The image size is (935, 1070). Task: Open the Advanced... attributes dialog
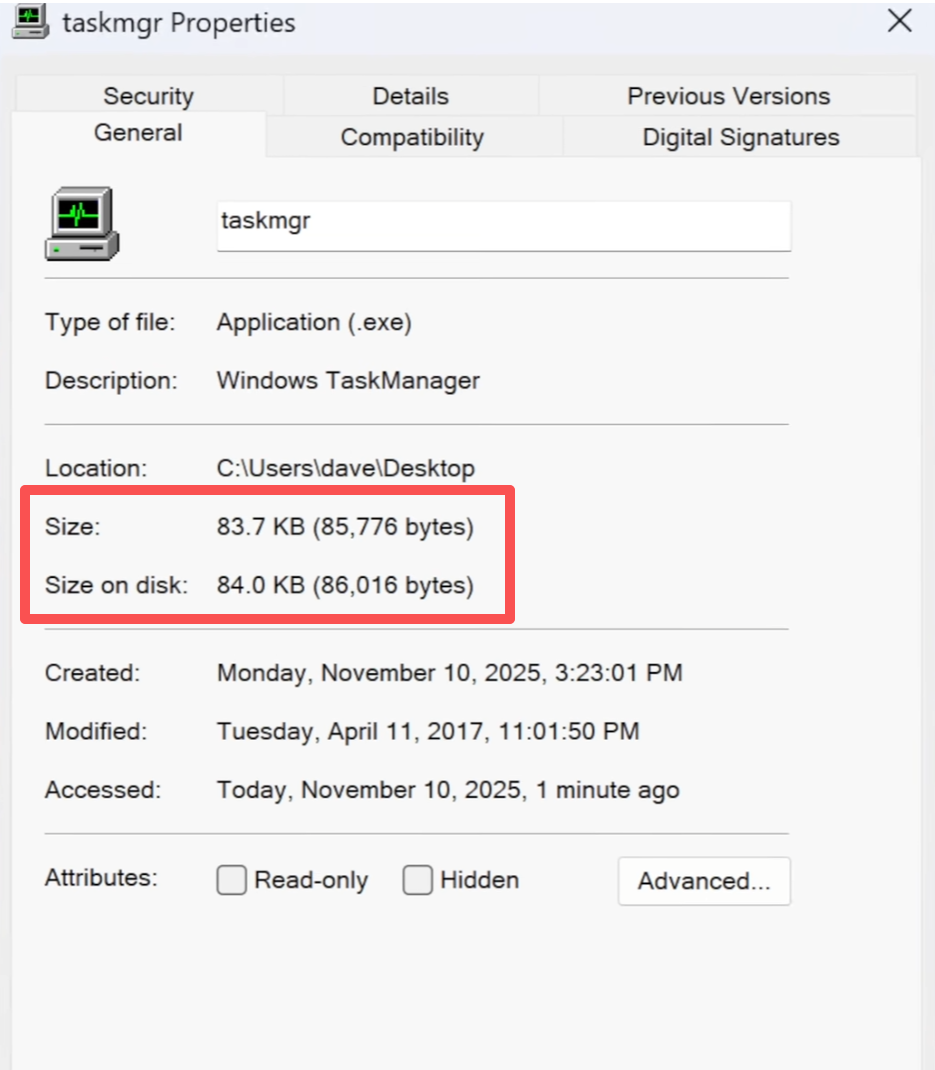pyautogui.click(x=704, y=881)
